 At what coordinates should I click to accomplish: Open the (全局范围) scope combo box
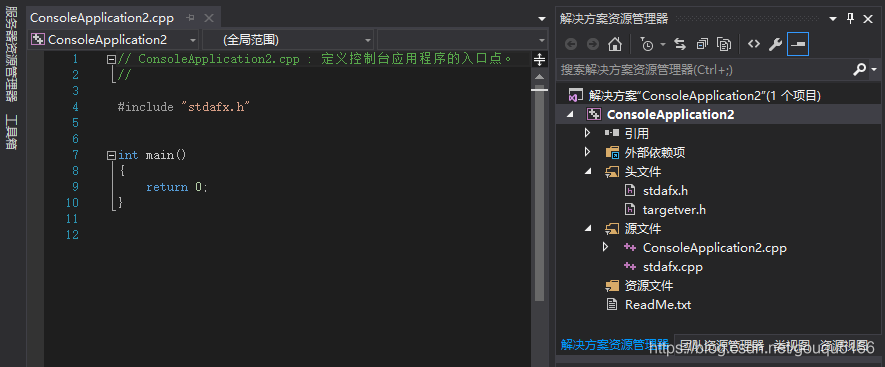click(288, 40)
